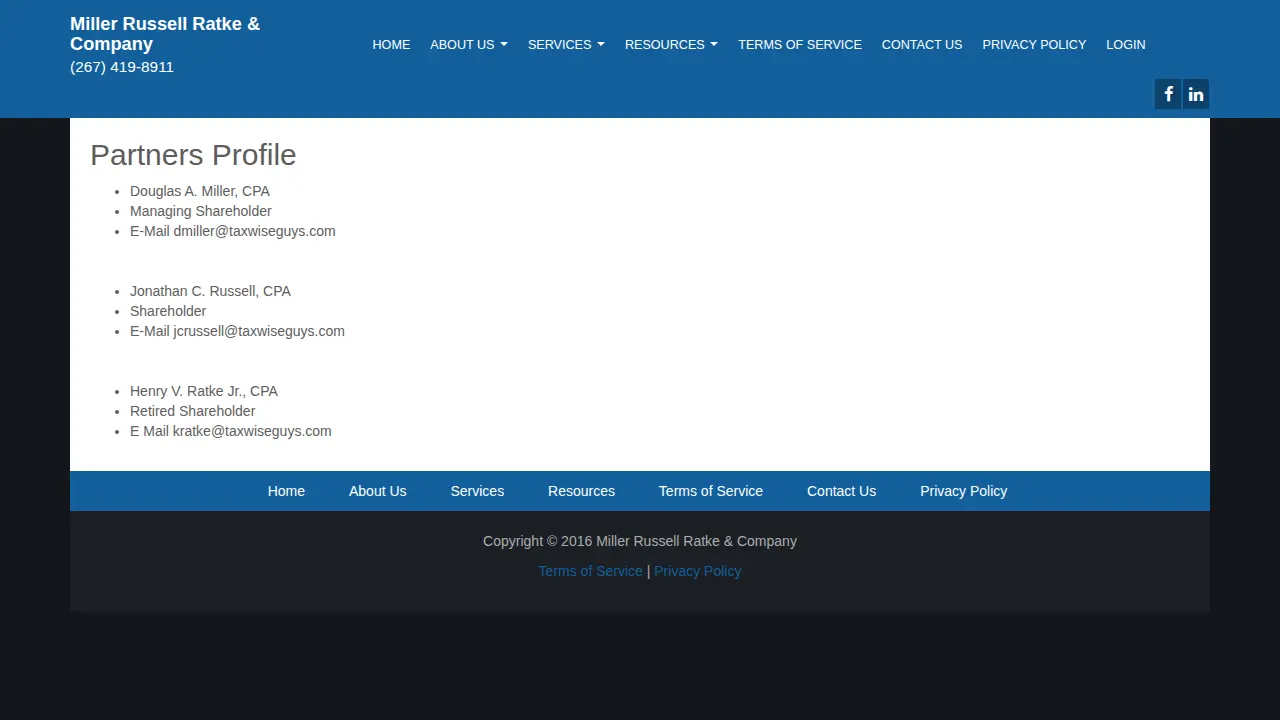Screen dimensions: 1280x720
Task: Click the phone number (267) 419-8911
Action: tap(122, 67)
